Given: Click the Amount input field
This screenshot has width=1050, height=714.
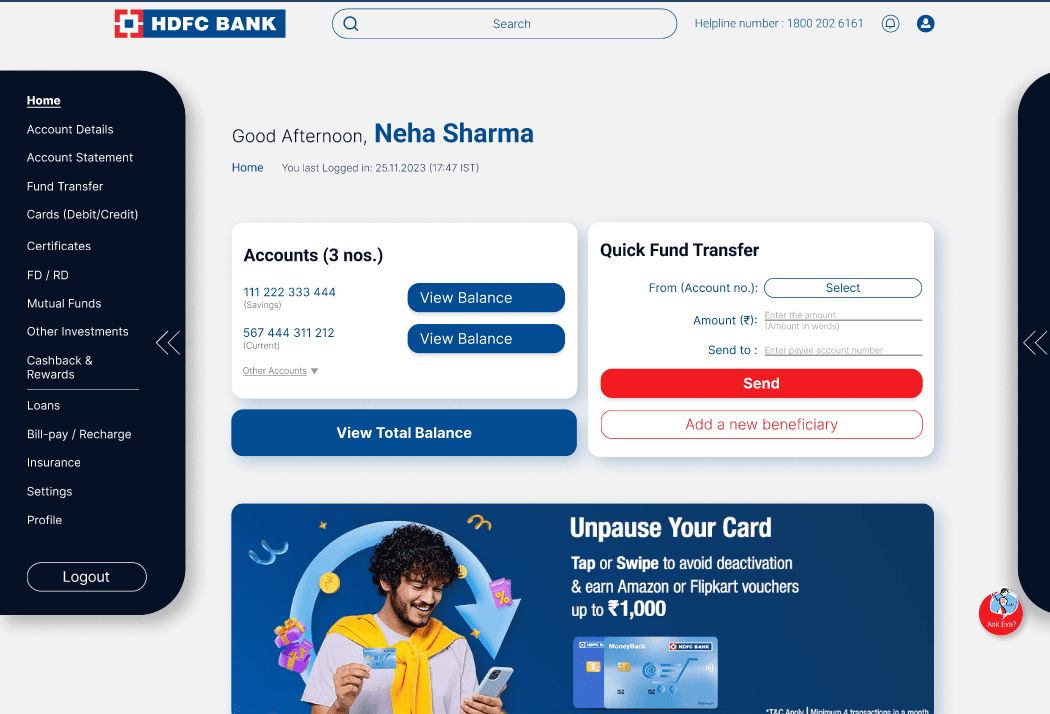Looking at the screenshot, I should click(843, 315).
